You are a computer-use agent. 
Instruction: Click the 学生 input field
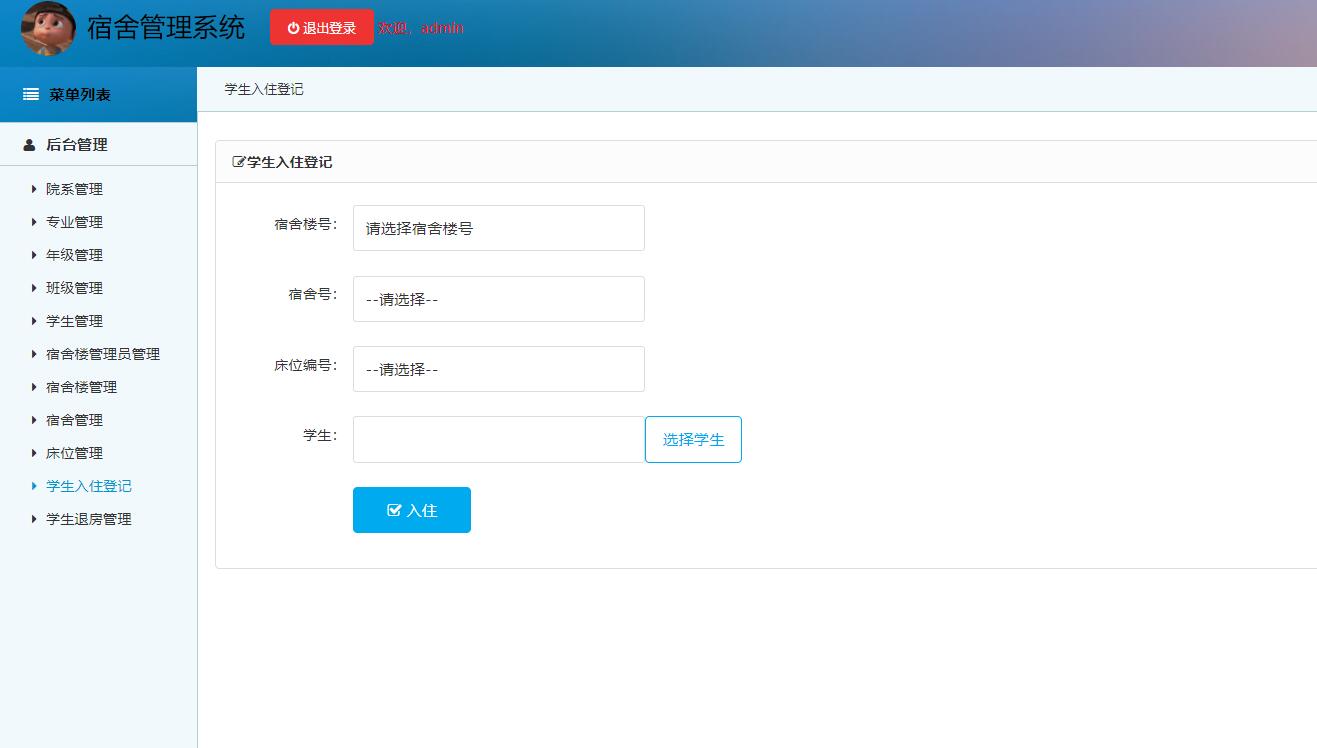point(498,439)
